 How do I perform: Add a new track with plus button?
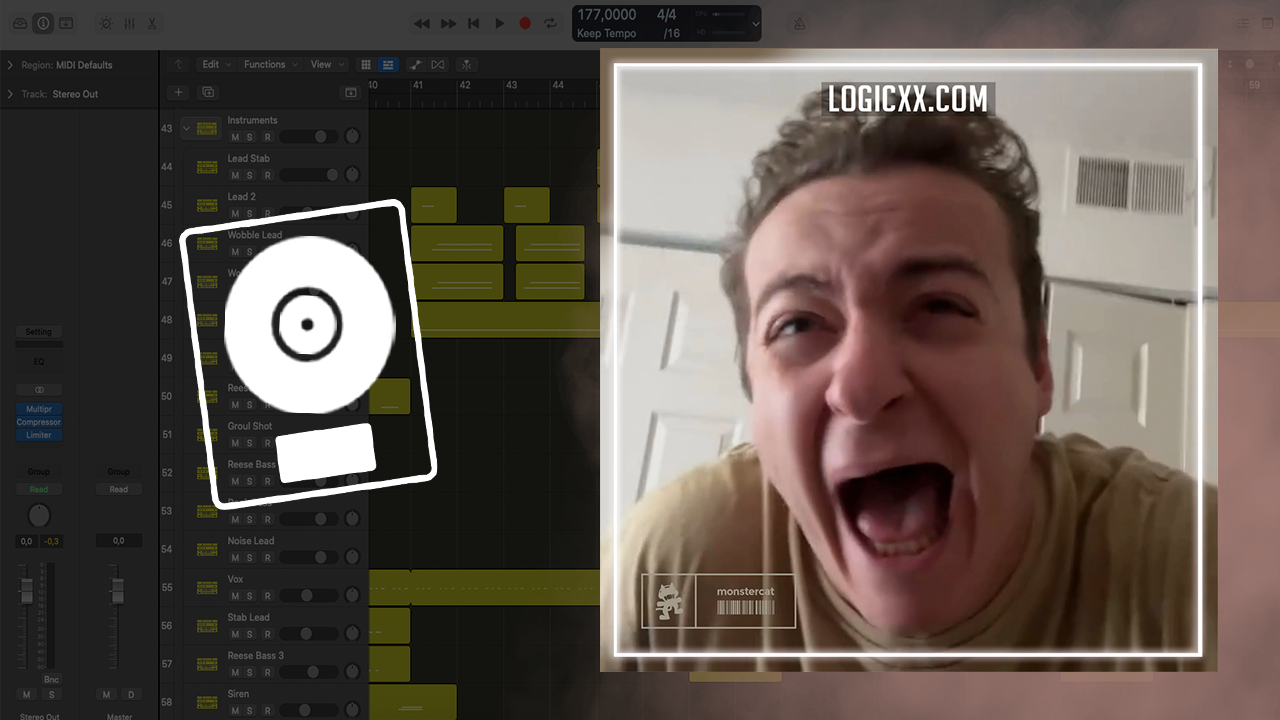point(178,92)
